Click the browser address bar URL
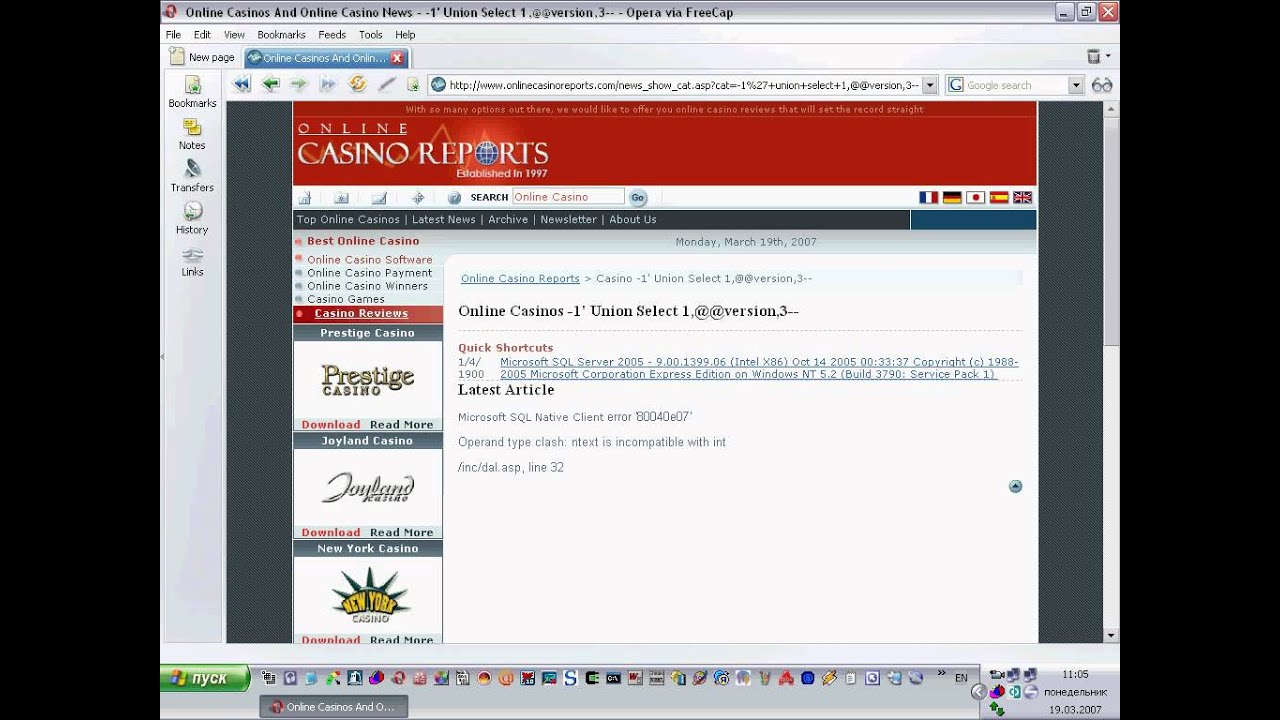 pyautogui.click(x=684, y=85)
